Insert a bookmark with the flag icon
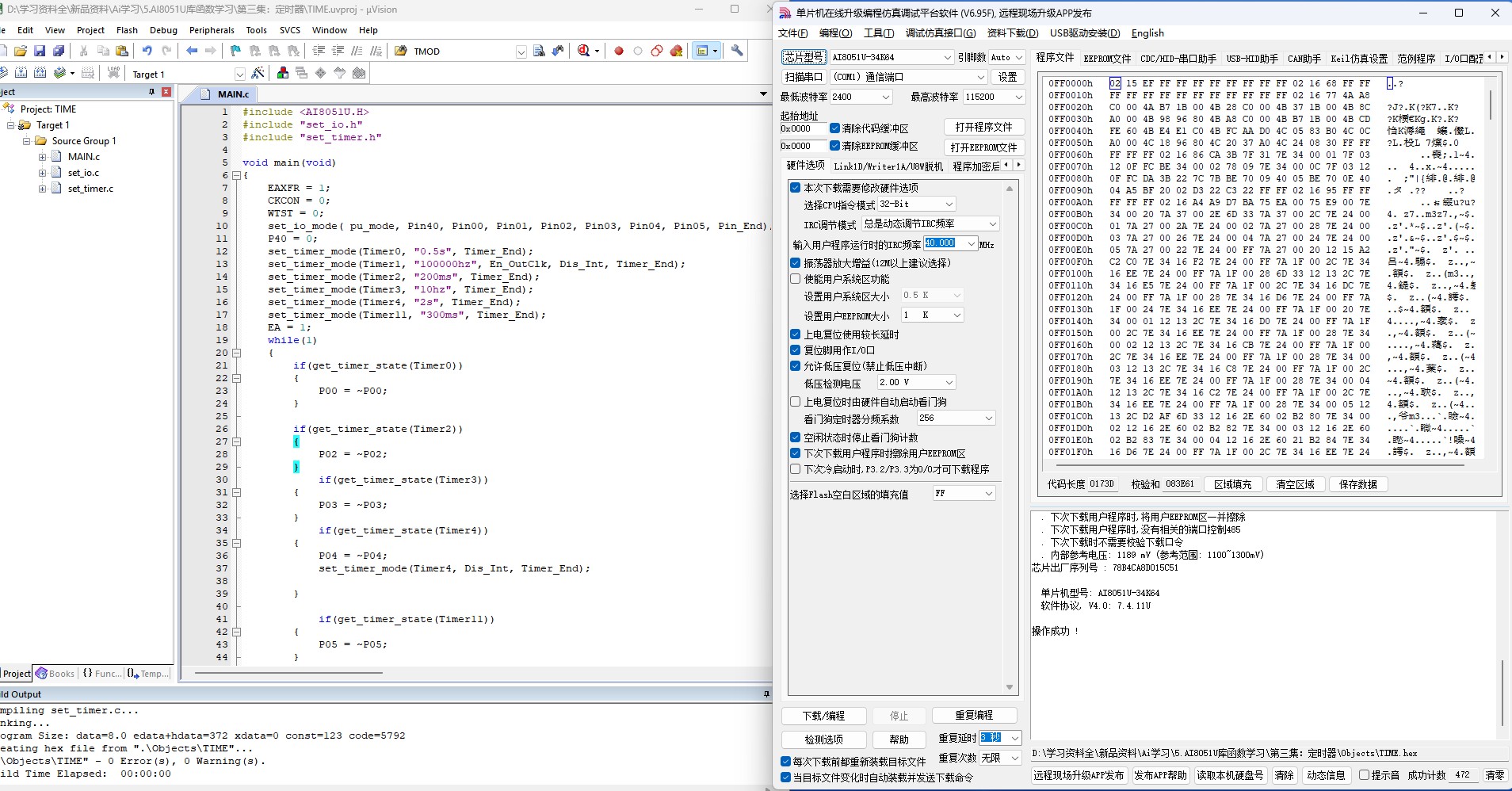 [235, 51]
